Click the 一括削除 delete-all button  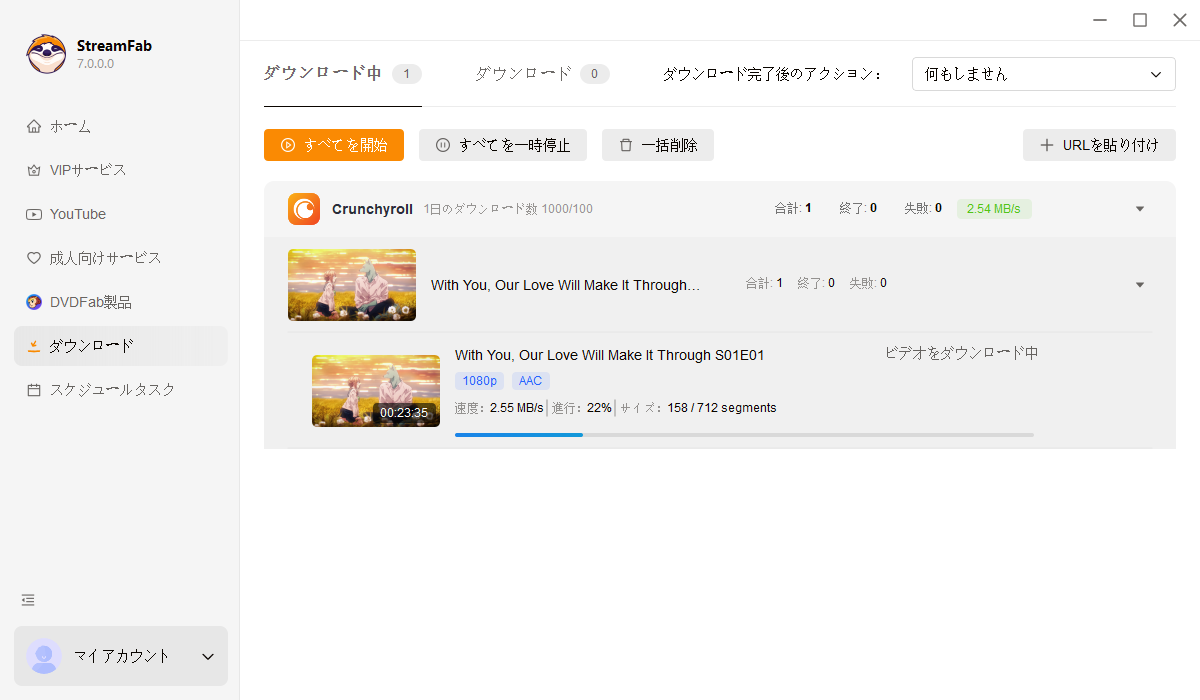[x=657, y=145]
